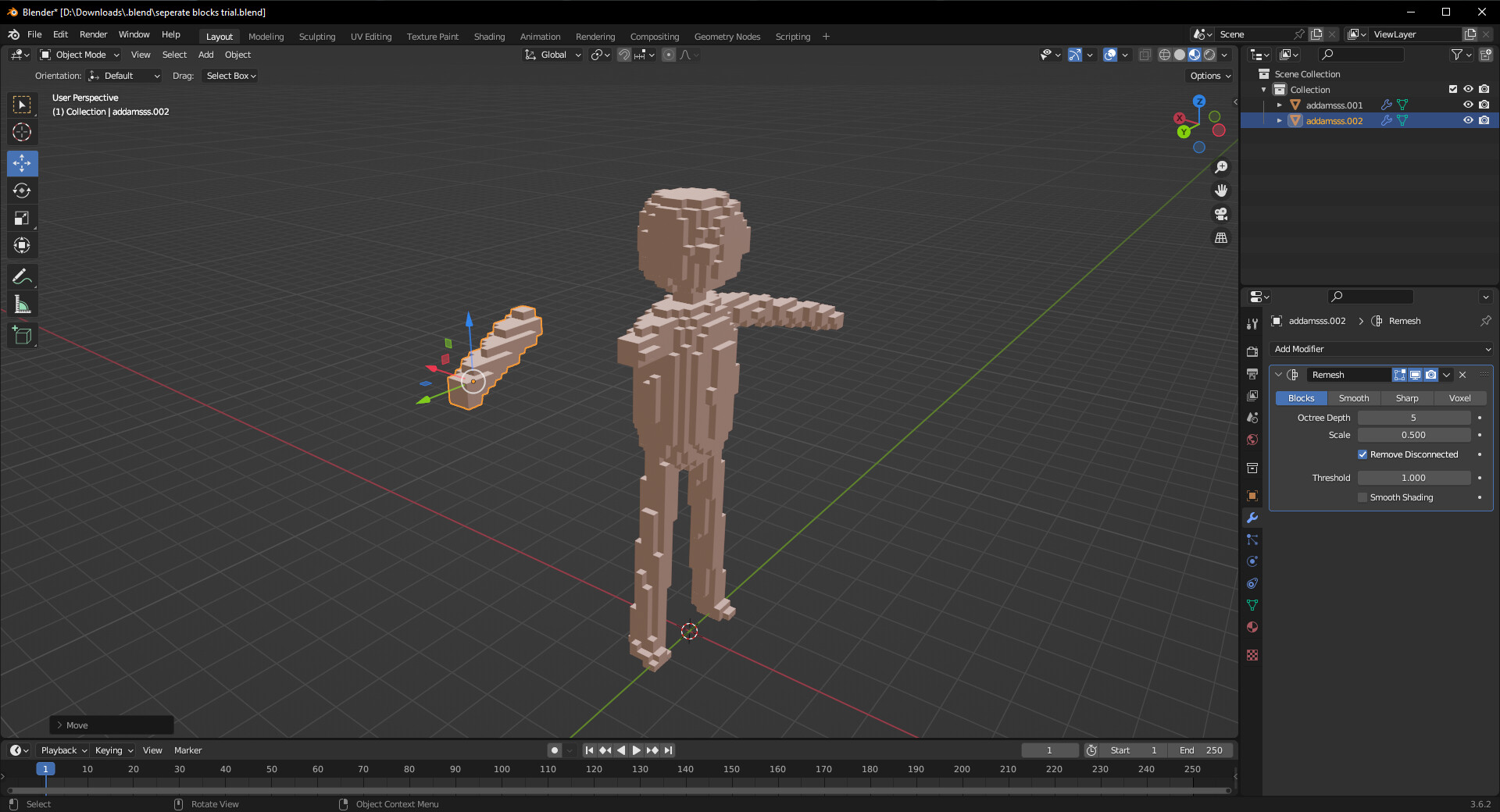Click the End frame 250 field
This screenshot has height=812, width=1500.
click(x=1201, y=750)
